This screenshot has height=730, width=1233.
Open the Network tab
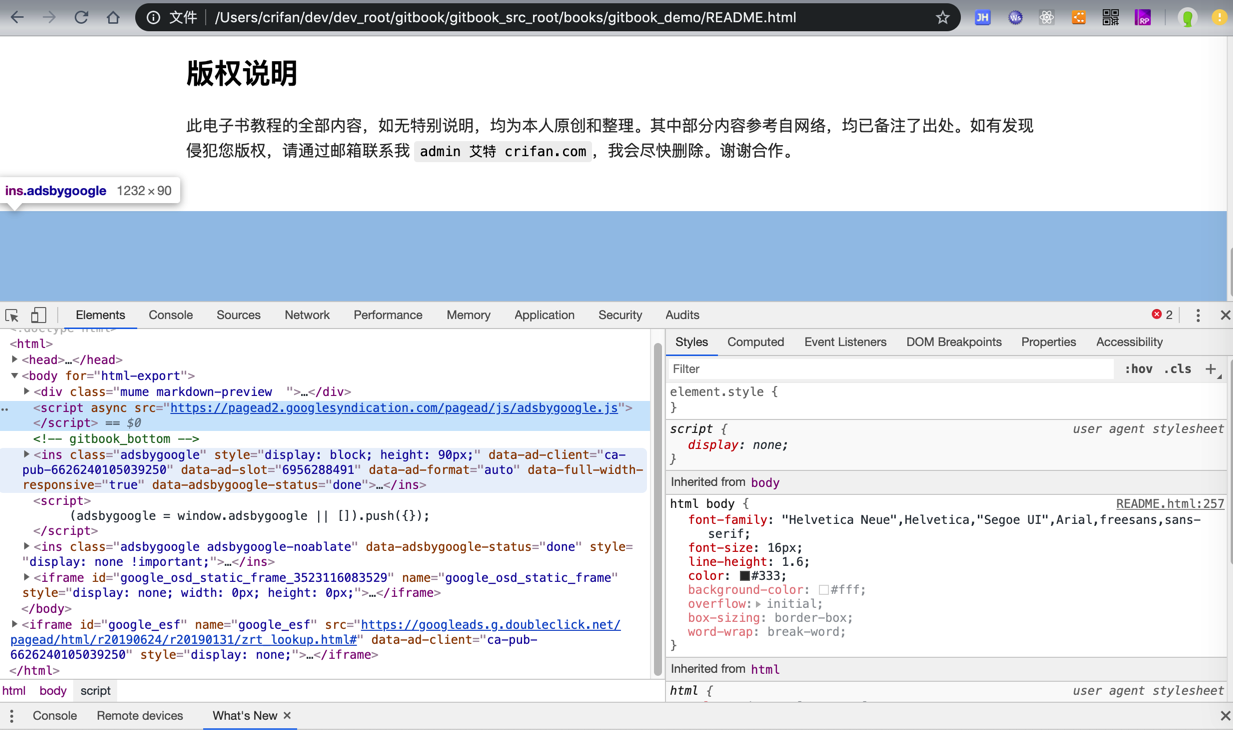pyautogui.click(x=307, y=315)
